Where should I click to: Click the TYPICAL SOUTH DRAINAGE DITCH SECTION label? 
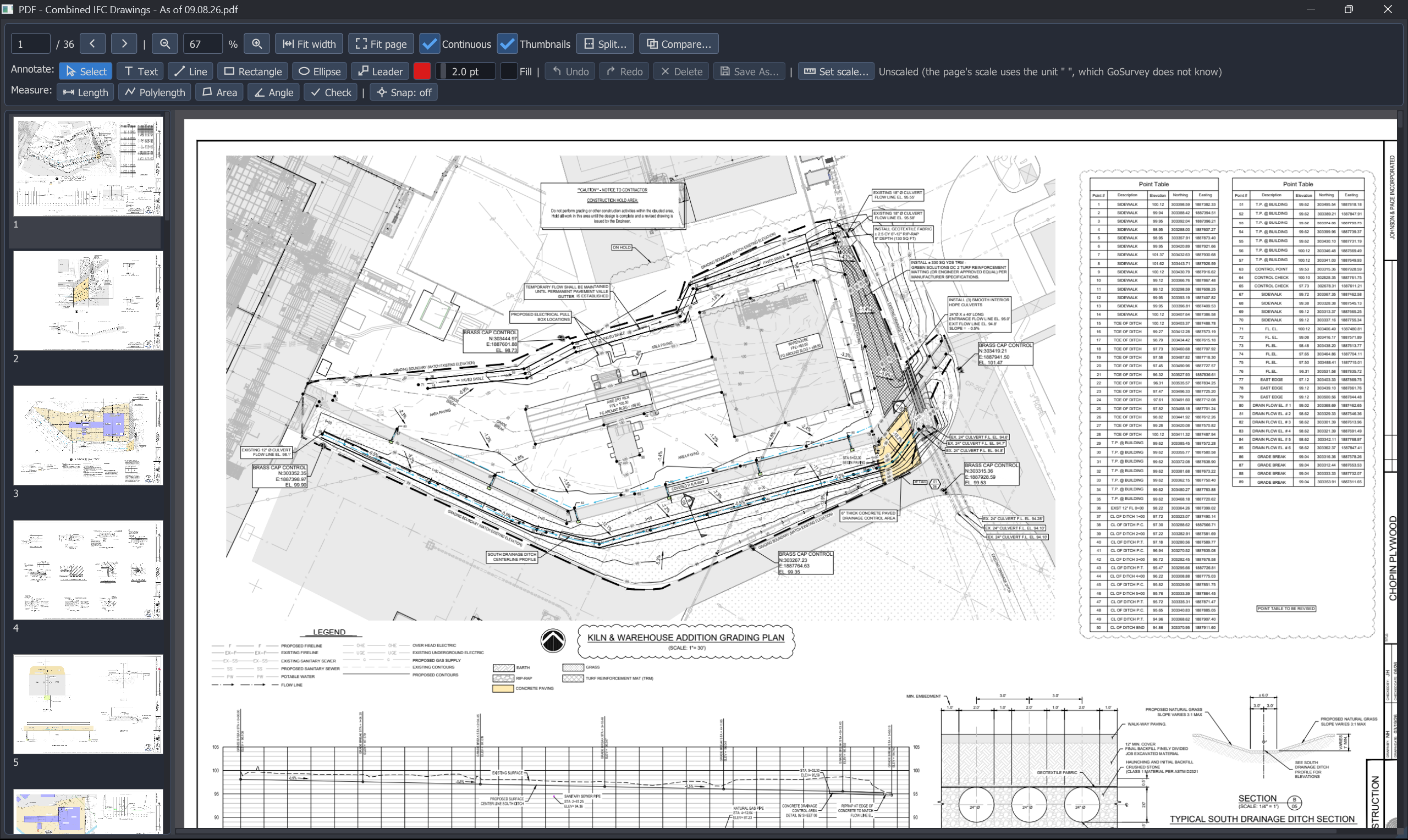click(x=1262, y=819)
